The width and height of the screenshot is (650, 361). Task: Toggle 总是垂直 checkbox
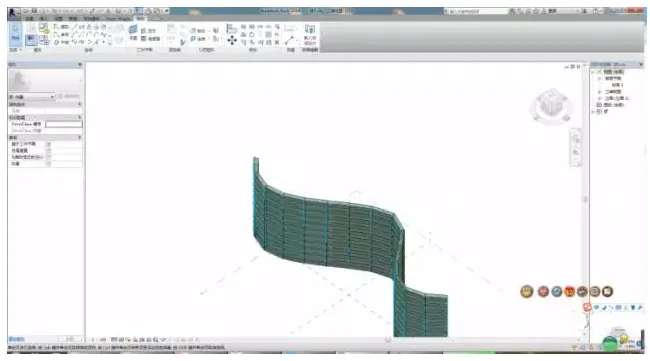pyautogui.click(x=48, y=150)
